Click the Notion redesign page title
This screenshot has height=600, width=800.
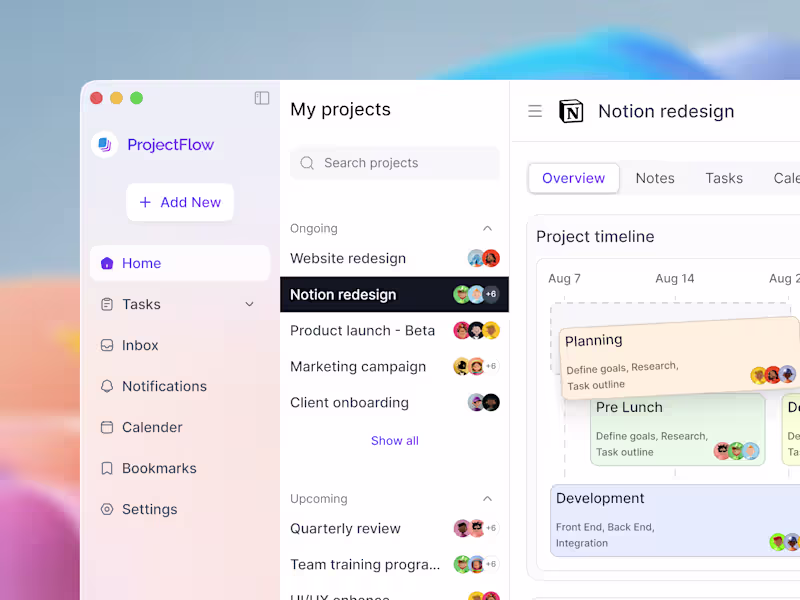click(x=666, y=111)
